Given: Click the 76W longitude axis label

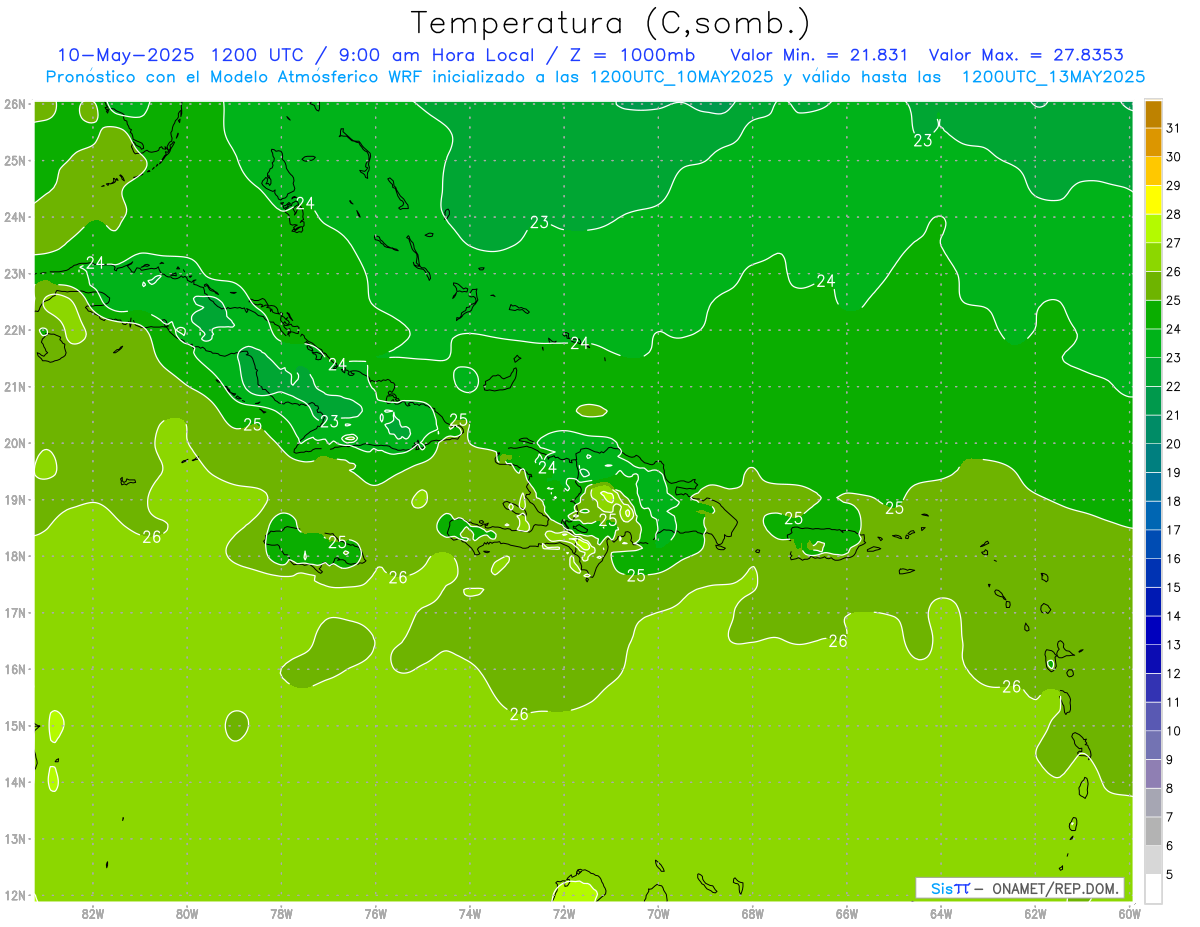Looking at the screenshot, I should [x=375, y=913].
